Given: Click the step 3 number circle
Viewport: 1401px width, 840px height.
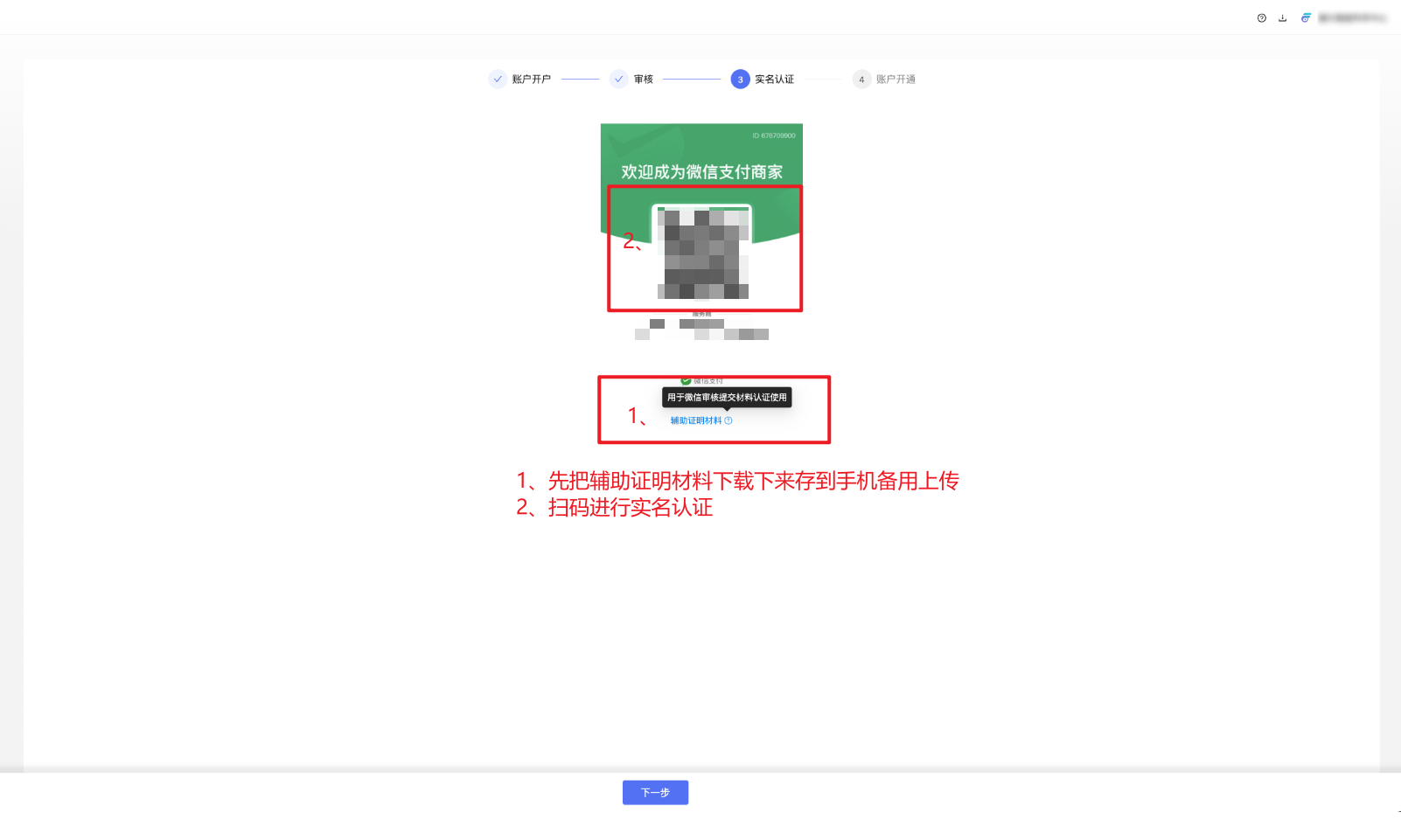Looking at the screenshot, I should pos(740,80).
